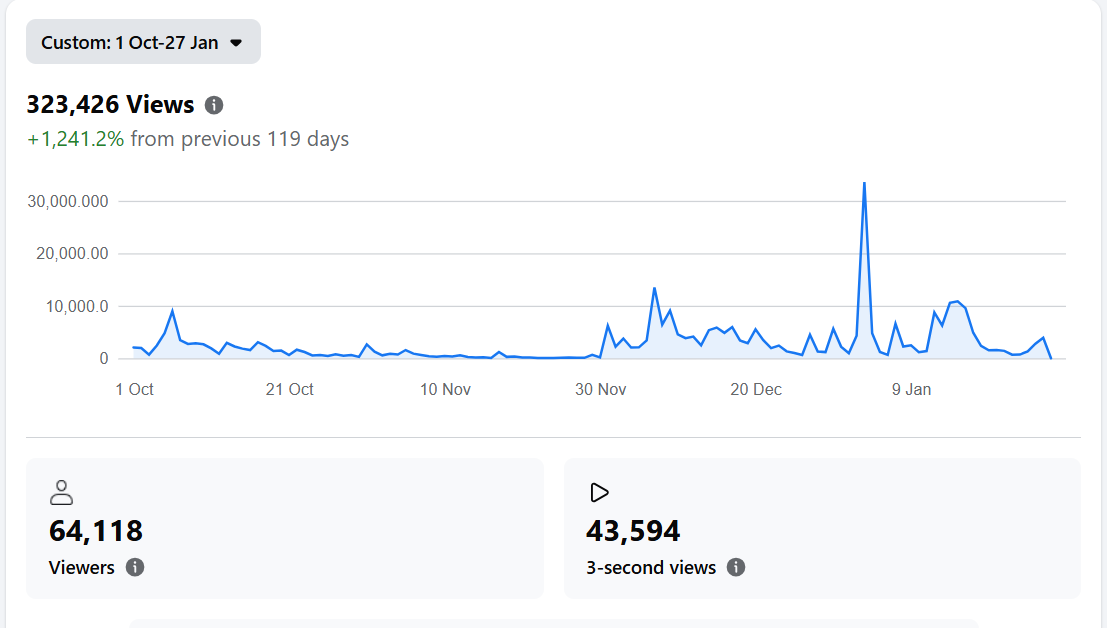
Task: Click the person icon in Viewers card
Action: [62, 492]
